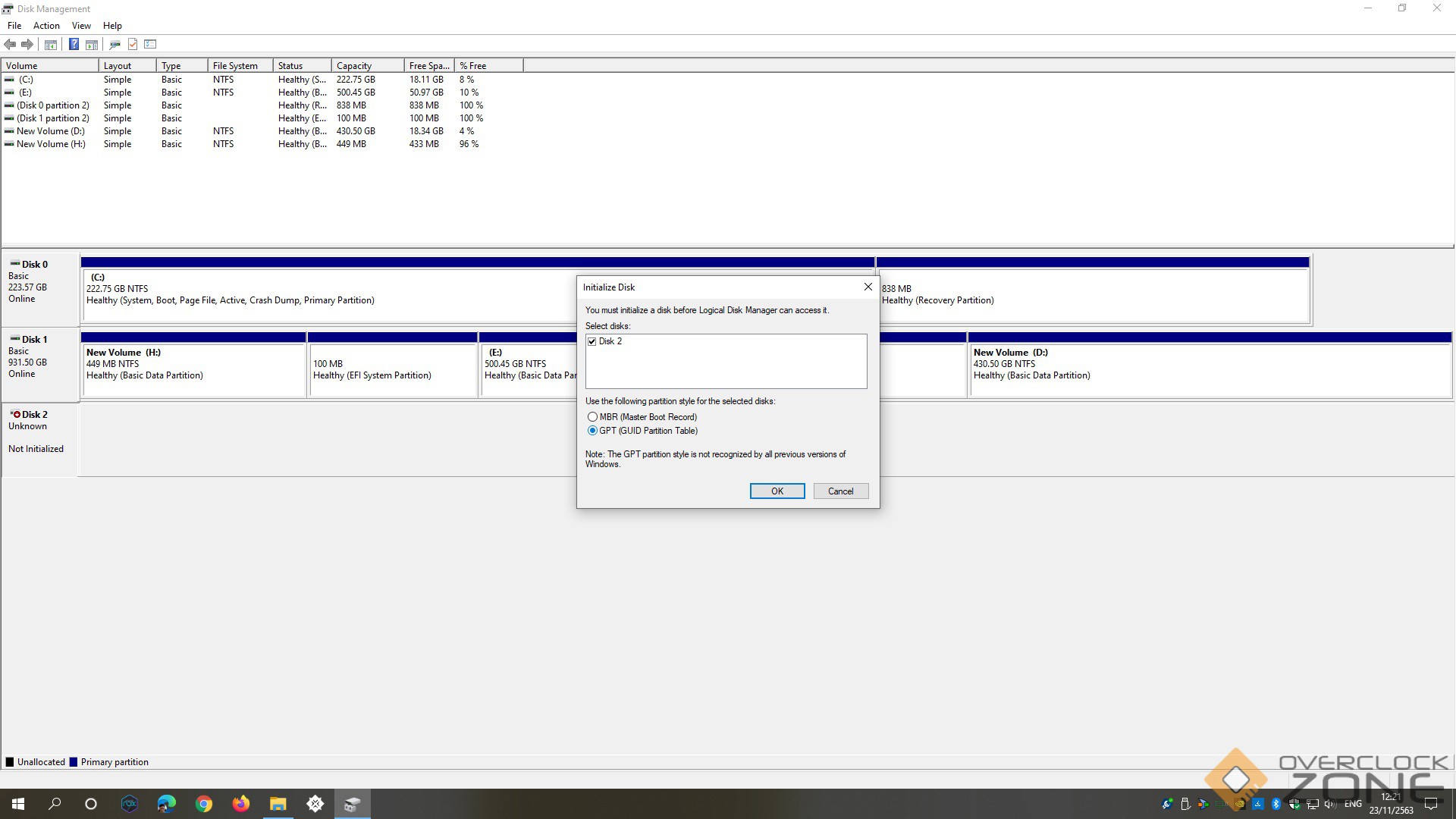Uncheck the Disk 2 checkbox
The image size is (1456, 819).
[592, 342]
